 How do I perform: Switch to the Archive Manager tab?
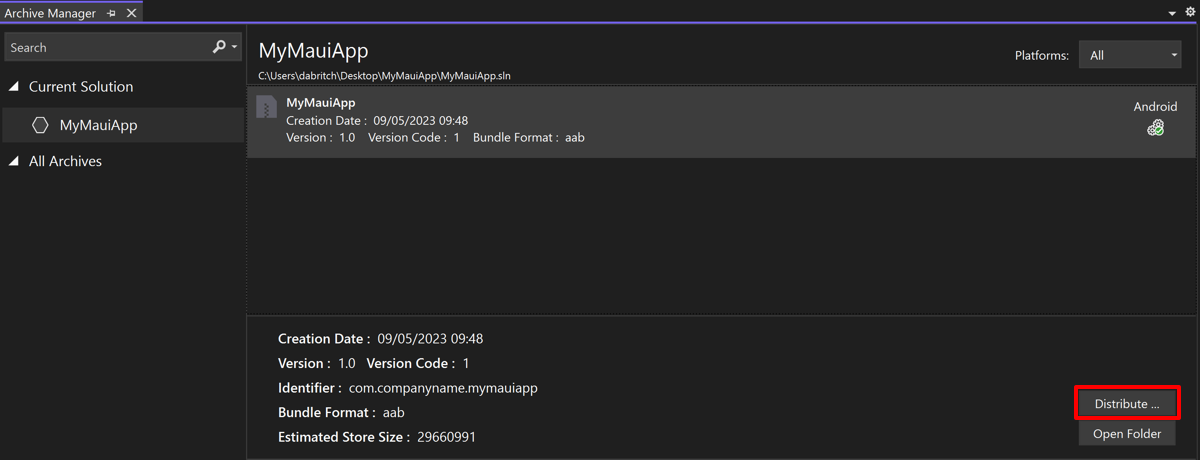[x=50, y=13]
